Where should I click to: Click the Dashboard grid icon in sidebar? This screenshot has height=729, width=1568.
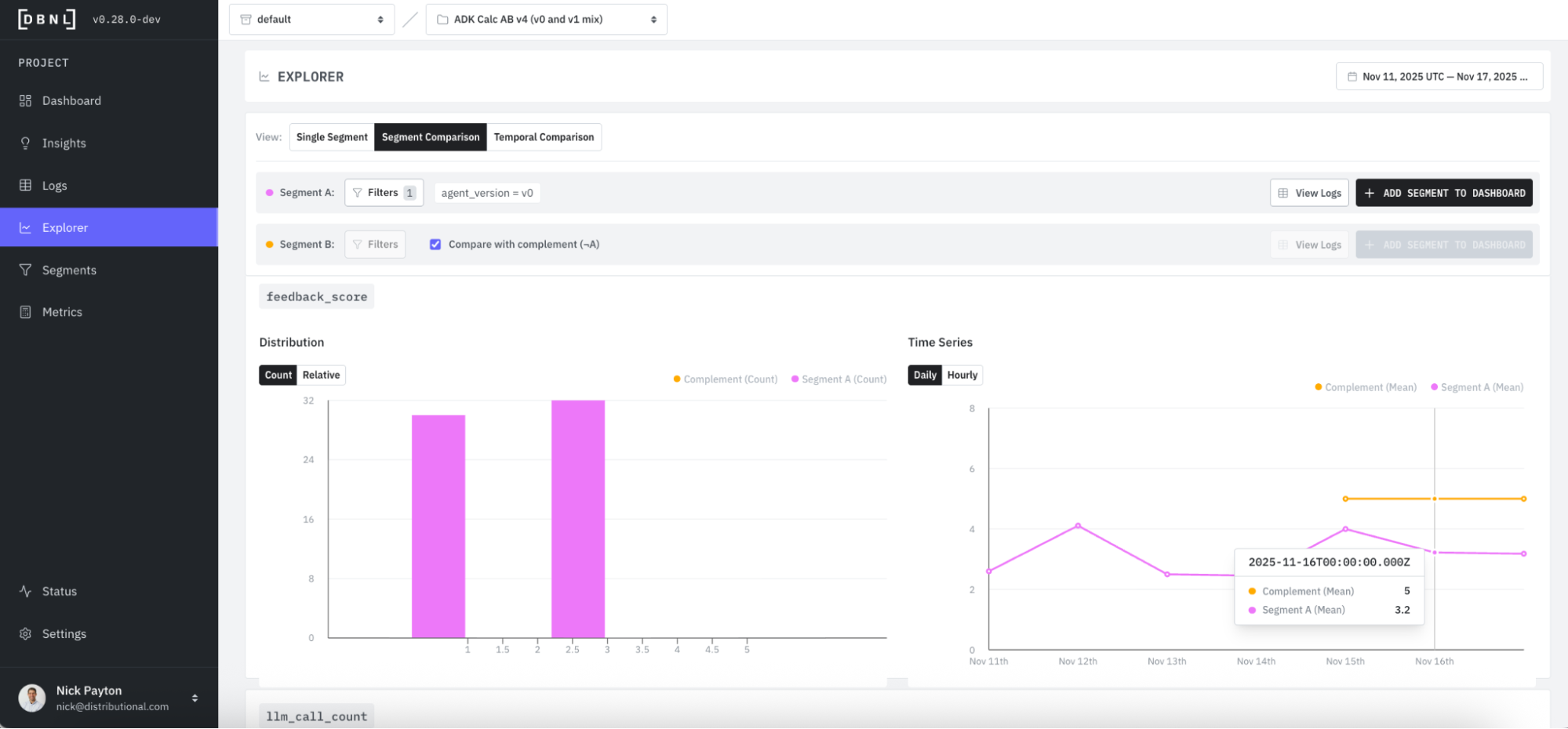25,100
